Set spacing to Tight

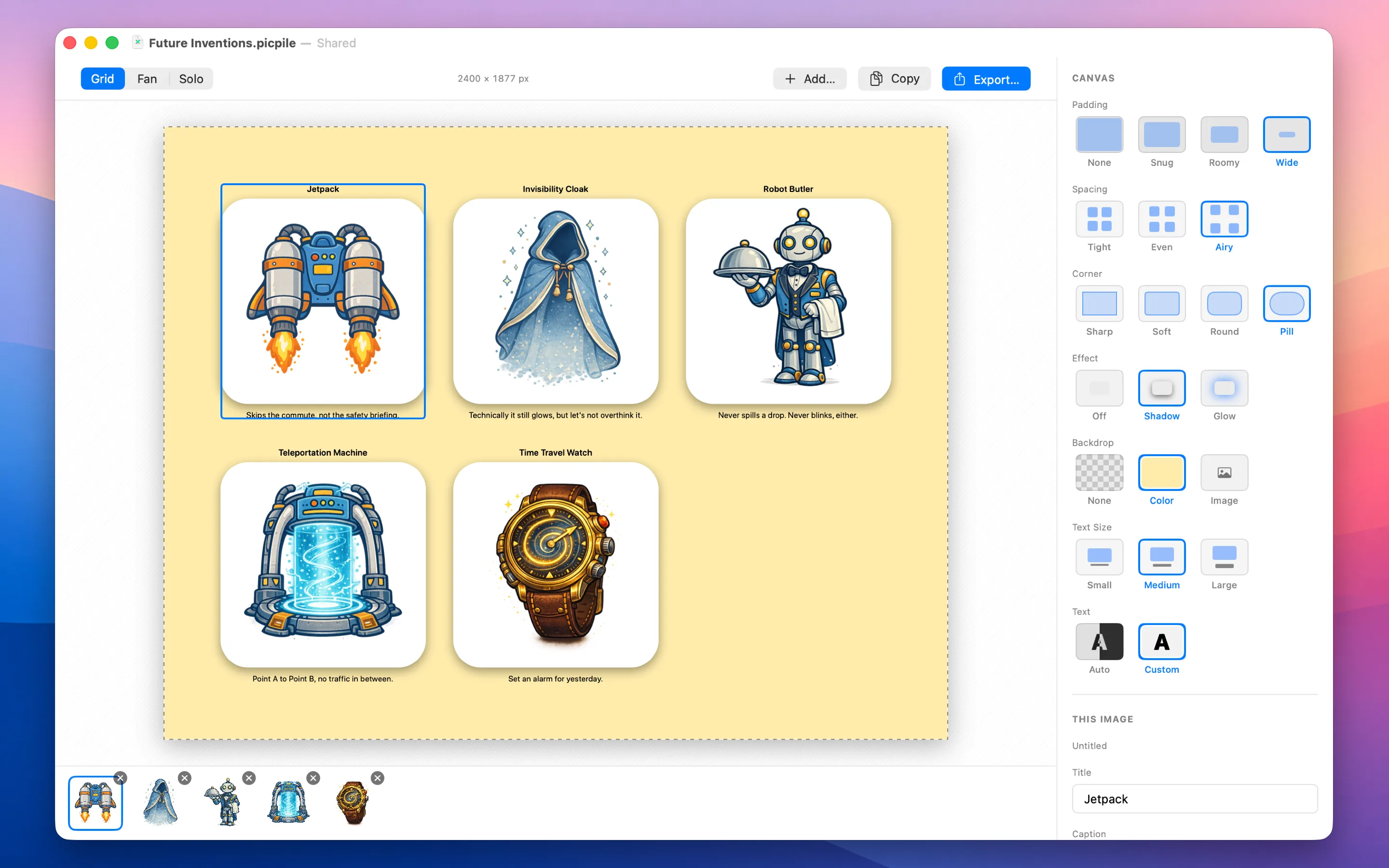point(1099,219)
